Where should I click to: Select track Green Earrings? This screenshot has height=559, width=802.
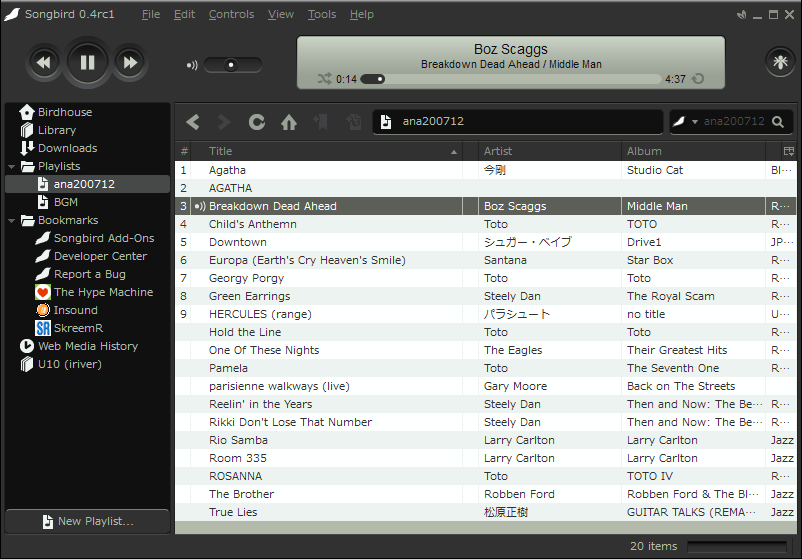[x=485, y=296]
